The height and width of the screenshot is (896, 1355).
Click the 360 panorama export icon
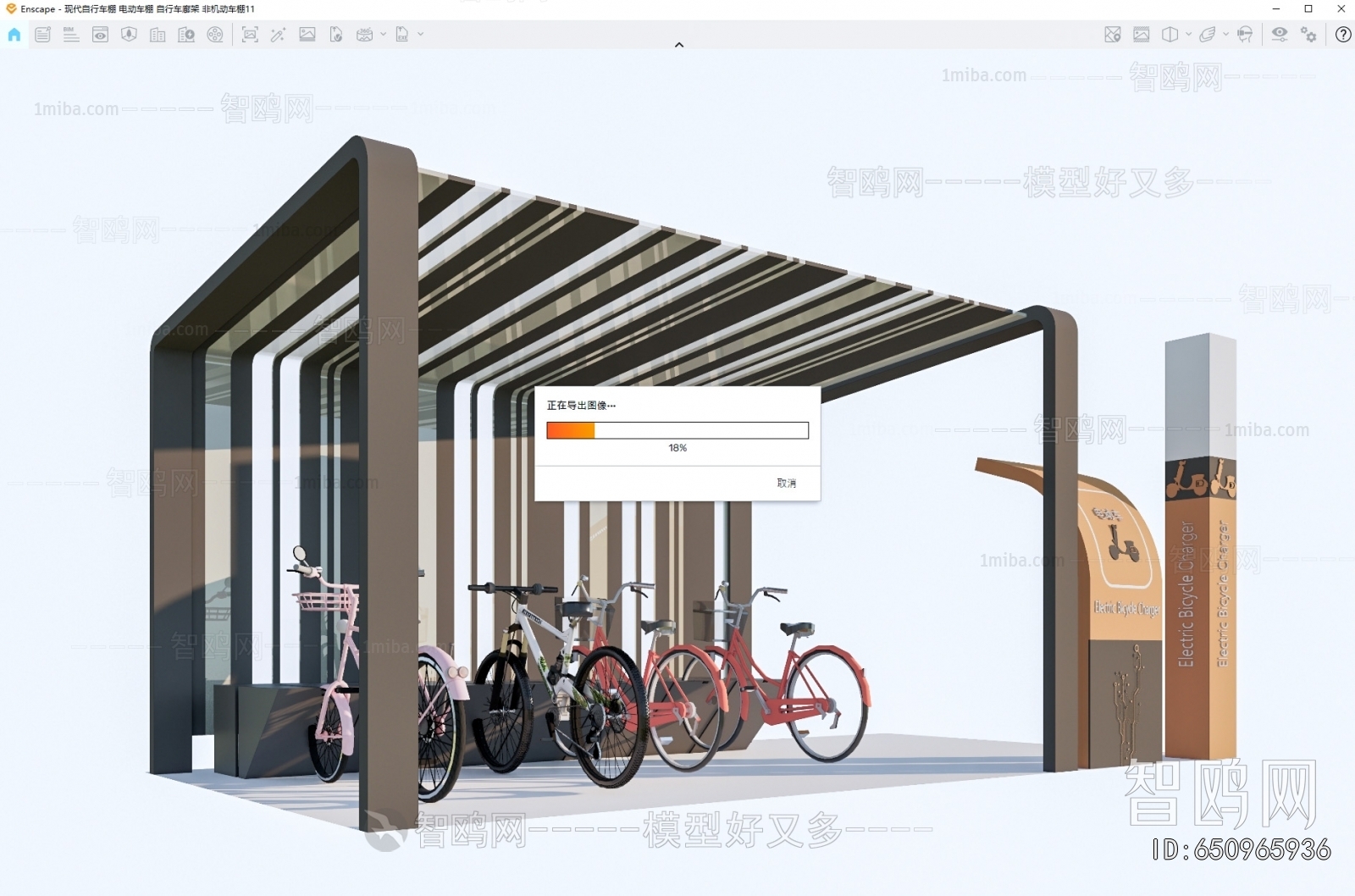click(x=364, y=35)
